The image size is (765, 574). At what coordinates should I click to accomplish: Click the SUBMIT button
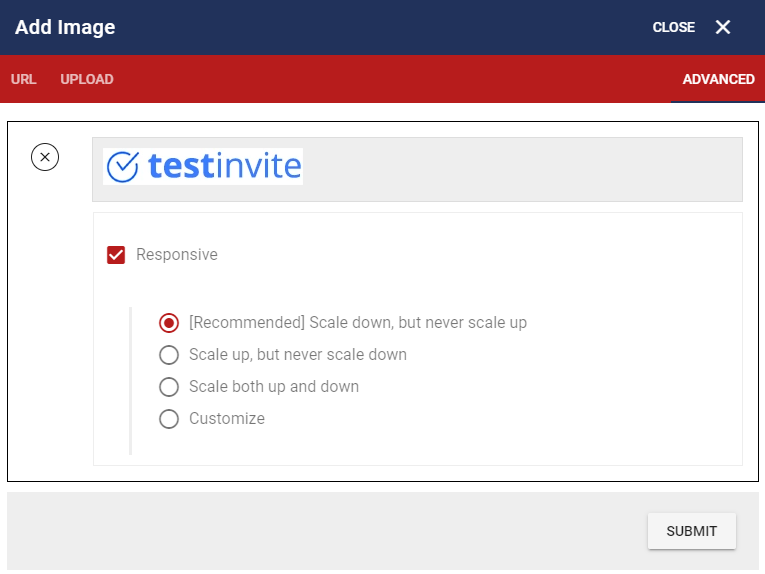(x=691, y=531)
